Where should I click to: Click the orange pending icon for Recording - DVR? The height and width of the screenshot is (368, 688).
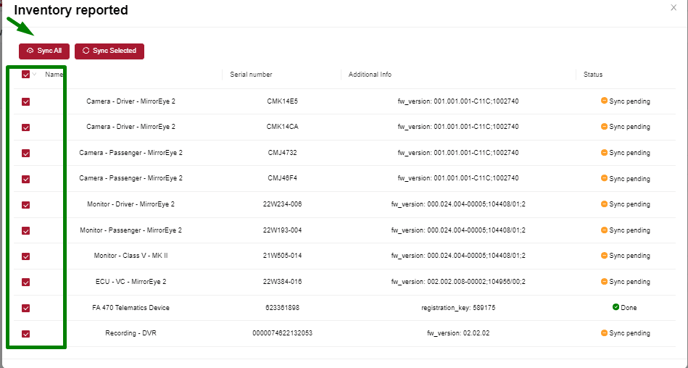pyautogui.click(x=604, y=333)
